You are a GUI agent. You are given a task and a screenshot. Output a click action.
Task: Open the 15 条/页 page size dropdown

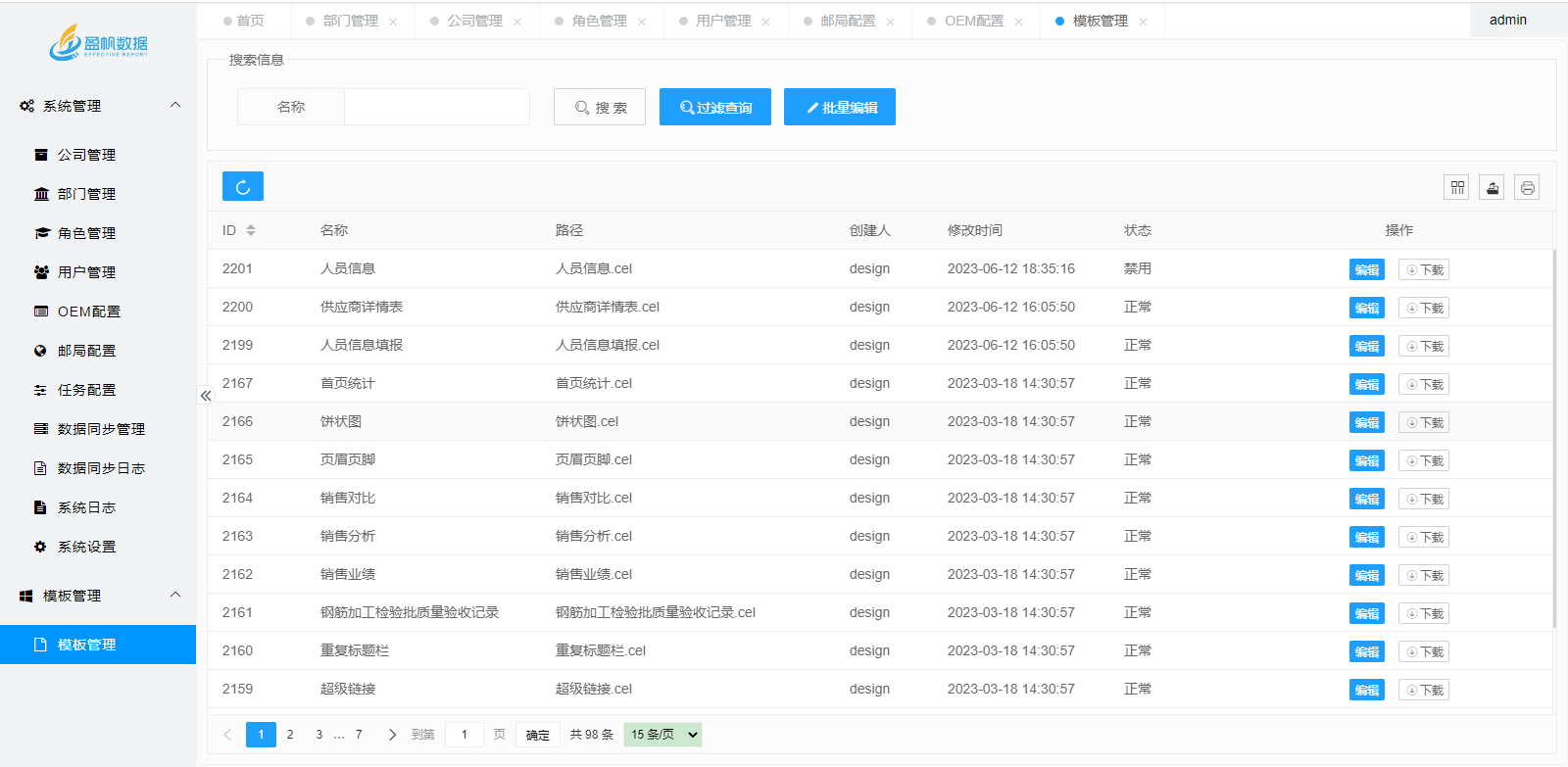[x=663, y=735]
